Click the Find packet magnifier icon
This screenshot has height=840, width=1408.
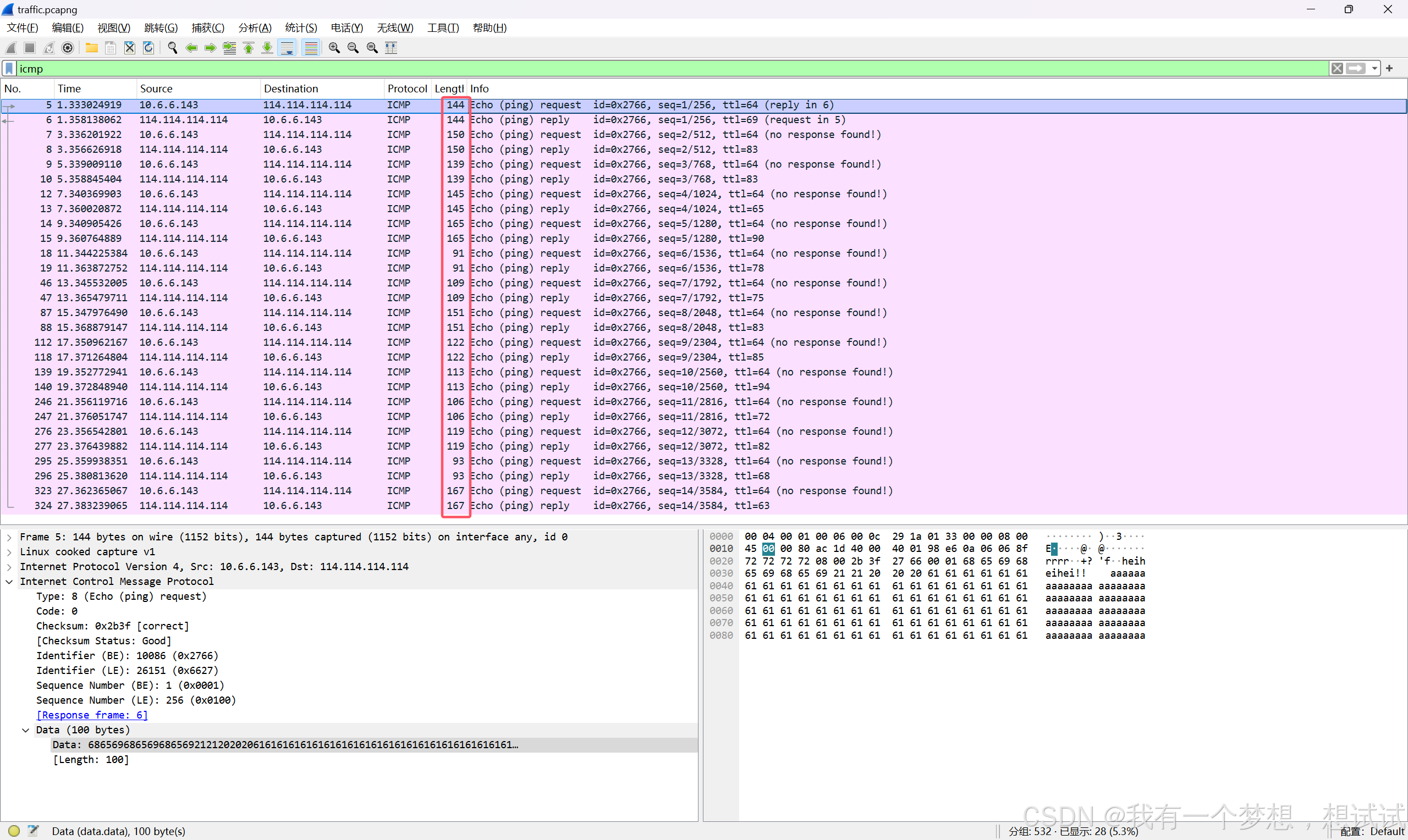click(x=173, y=48)
